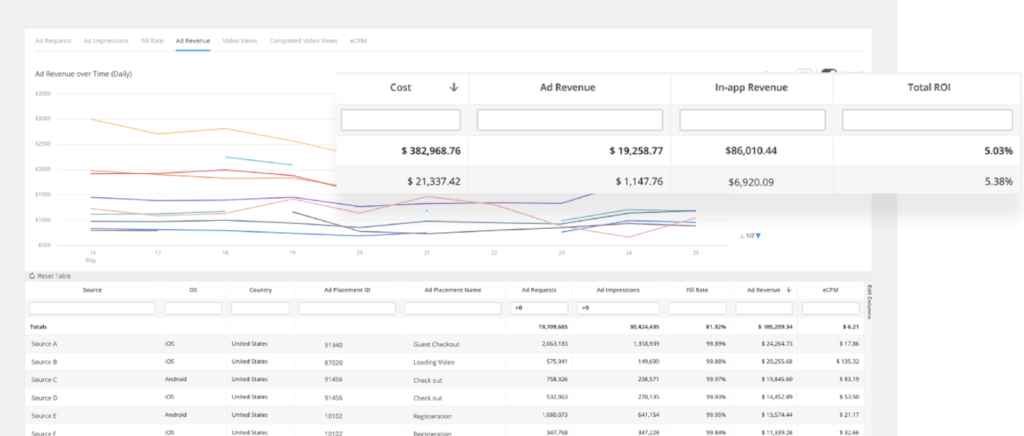Select the Ad Revenue tab
This screenshot has width=1024, height=436.
coord(193,40)
